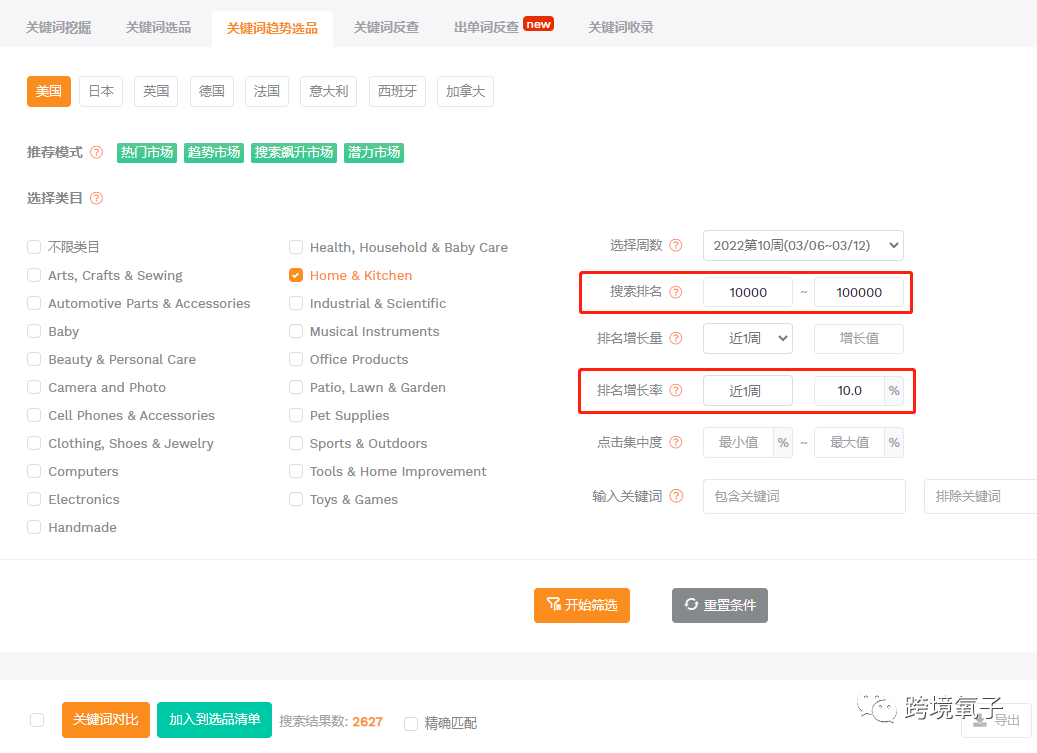
Task: Toggle select-all checkbox beside 关键词对比
Action: (37, 720)
